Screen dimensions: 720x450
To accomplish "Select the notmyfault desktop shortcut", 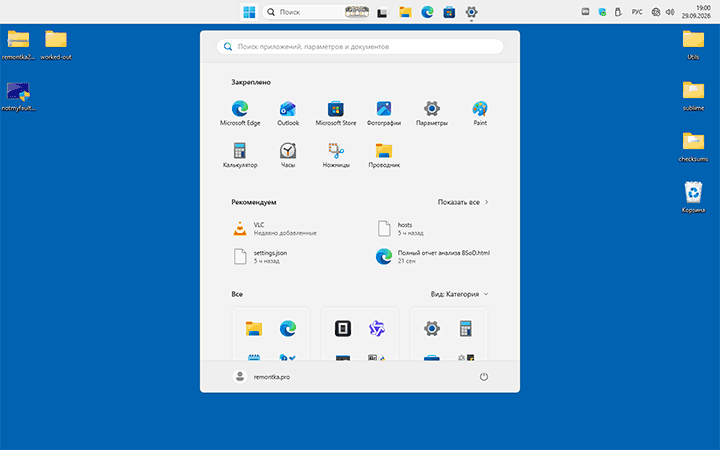I will tap(18, 96).
